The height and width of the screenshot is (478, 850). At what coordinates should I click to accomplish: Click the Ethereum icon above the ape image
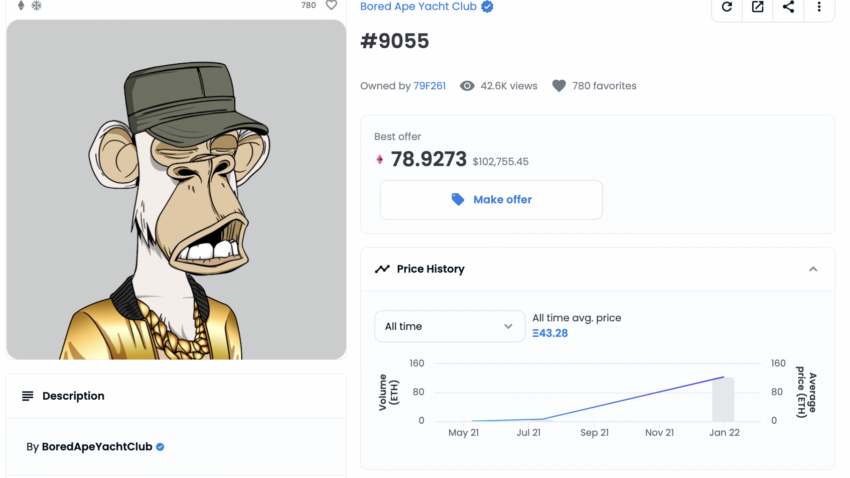pyautogui.click(x=21, y=5)
